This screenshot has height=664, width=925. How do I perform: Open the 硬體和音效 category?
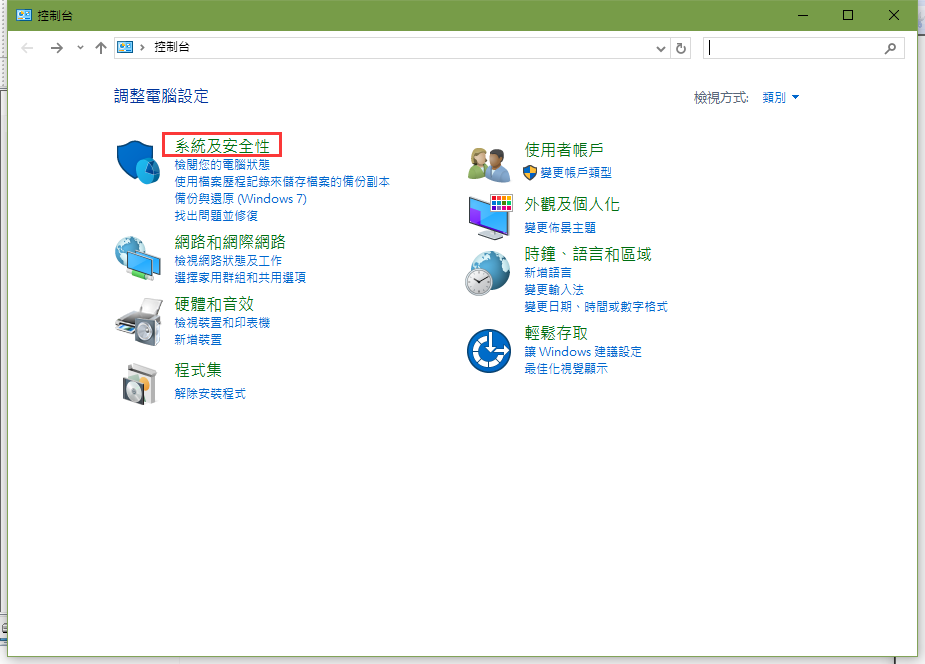click(214, 304)
